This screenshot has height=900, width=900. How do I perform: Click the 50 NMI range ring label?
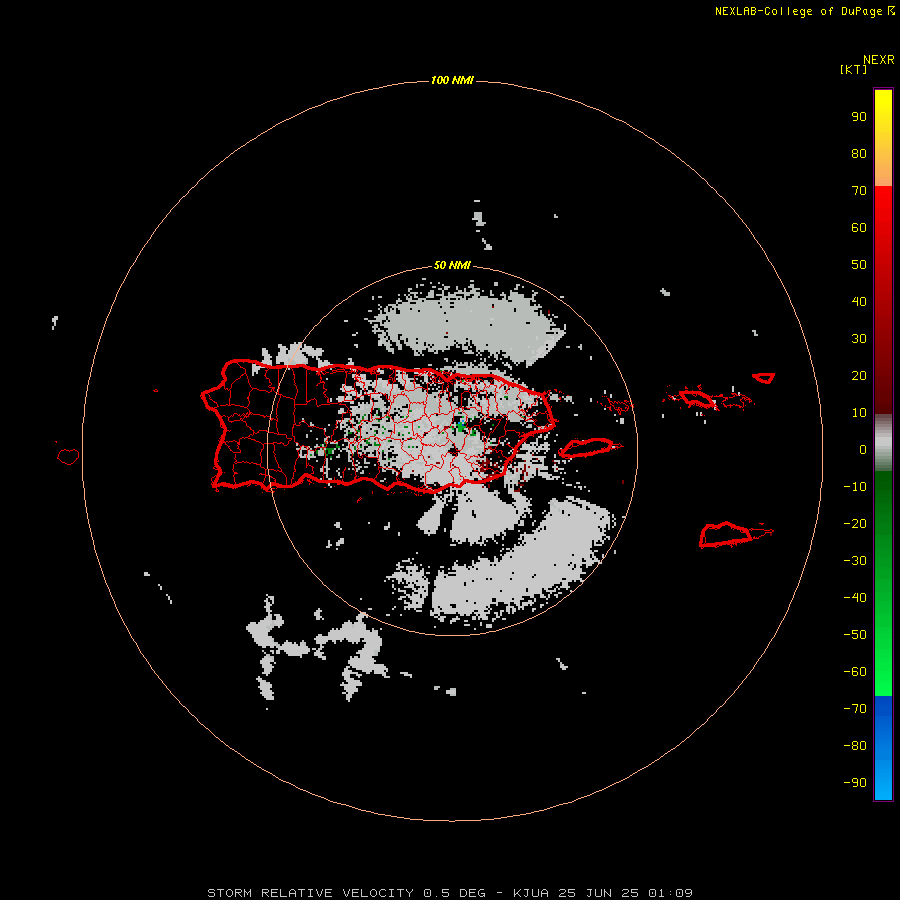pyautogui.click(x=452, y=265)
